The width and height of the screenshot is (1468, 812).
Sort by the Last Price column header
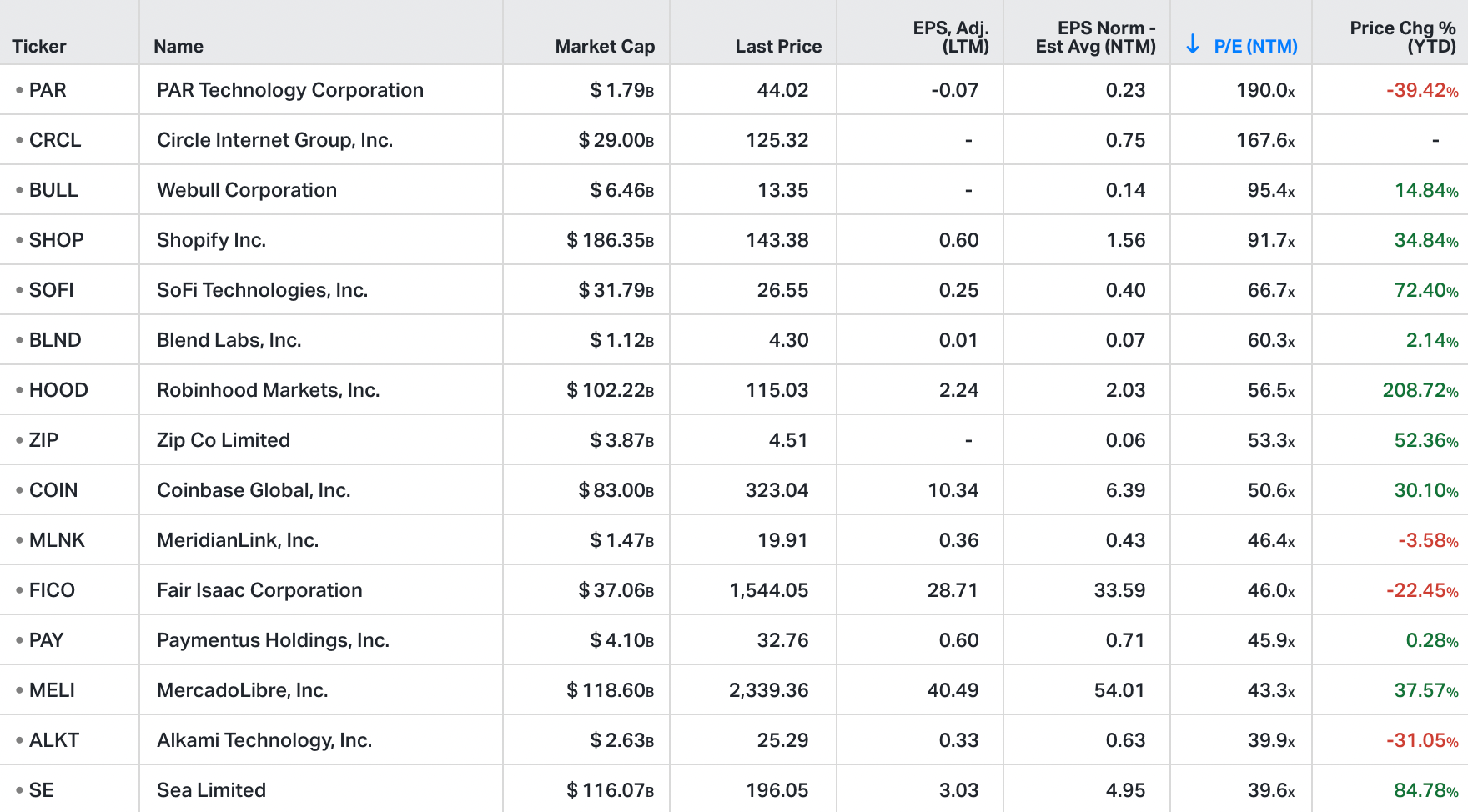(x=778, y=47)
